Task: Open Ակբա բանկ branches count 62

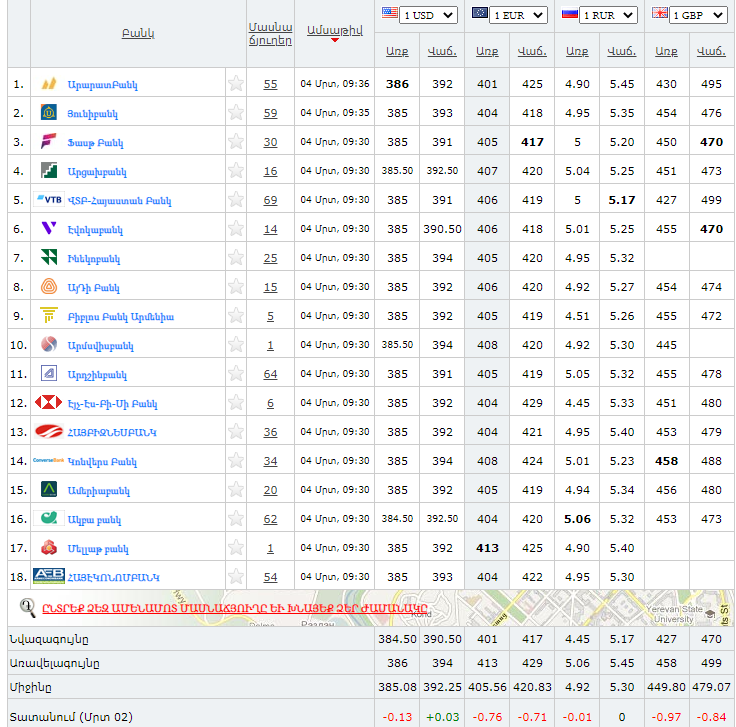Action: tap(270, 519)
